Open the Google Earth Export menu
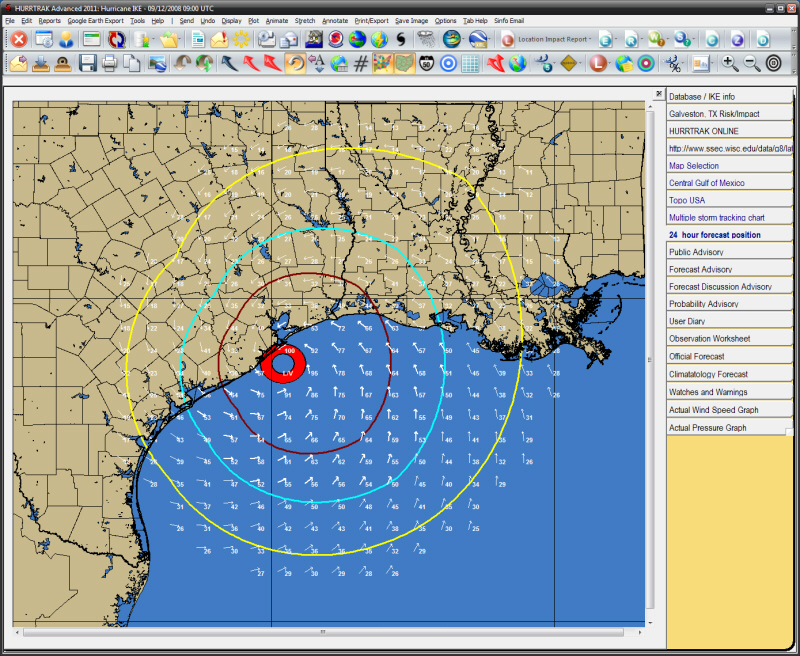 pos(96,20)
